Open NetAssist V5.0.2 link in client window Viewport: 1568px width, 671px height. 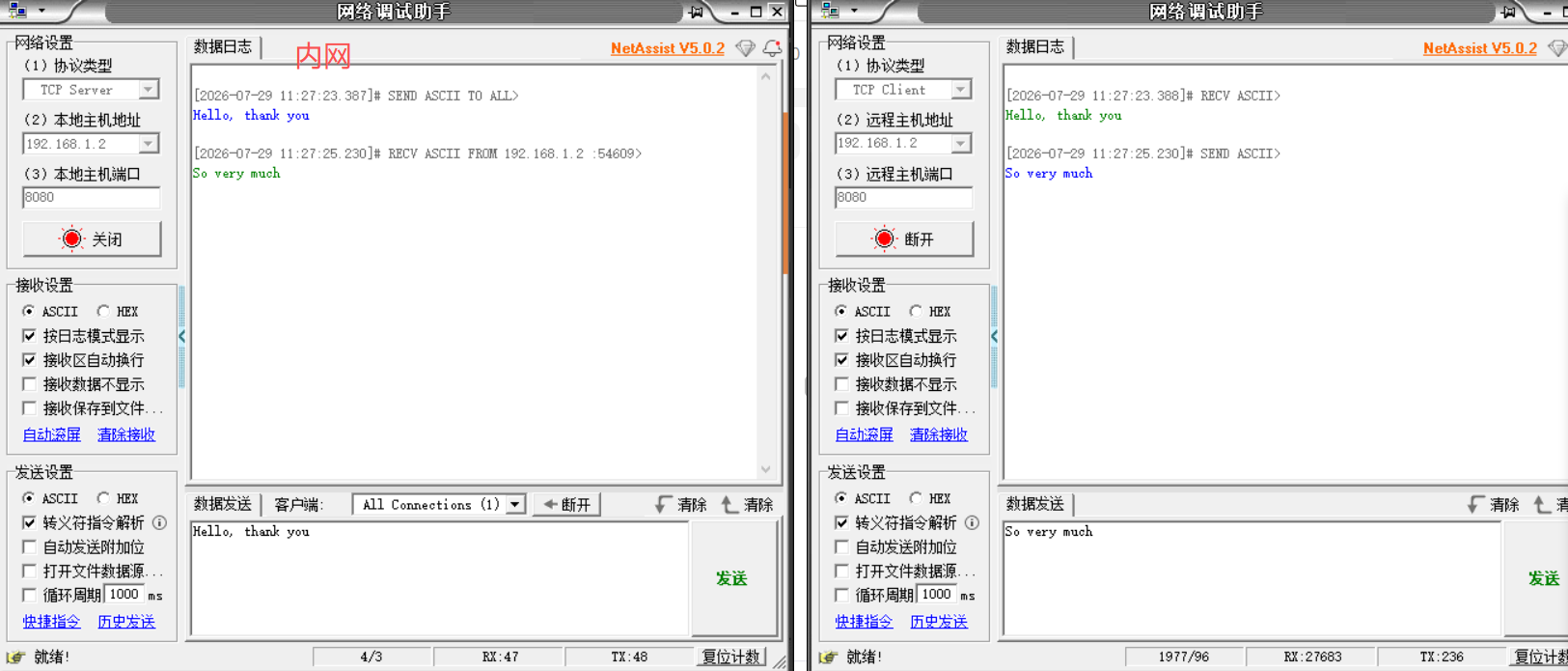click(1480, 48)
